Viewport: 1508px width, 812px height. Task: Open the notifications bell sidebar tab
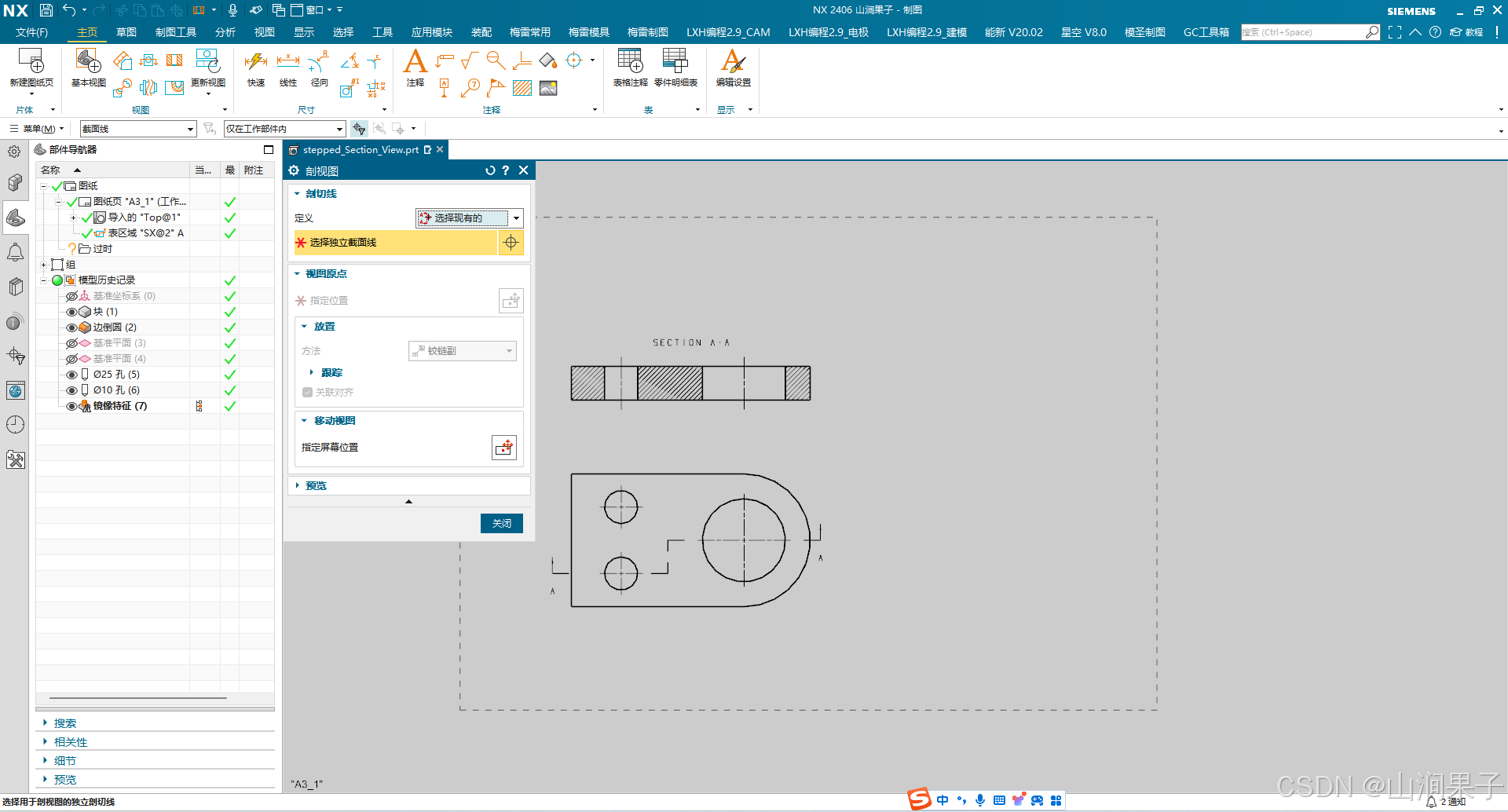tap(15, 252)
